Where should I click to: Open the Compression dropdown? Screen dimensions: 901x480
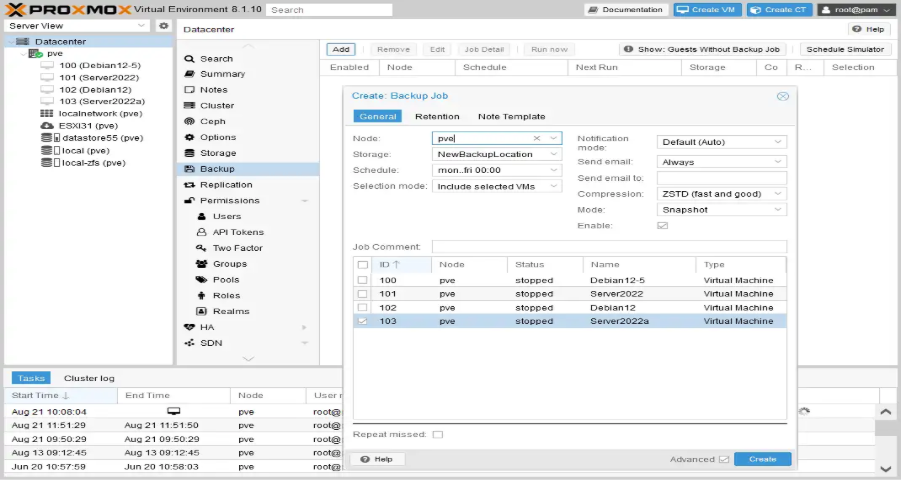coord(778,194)
